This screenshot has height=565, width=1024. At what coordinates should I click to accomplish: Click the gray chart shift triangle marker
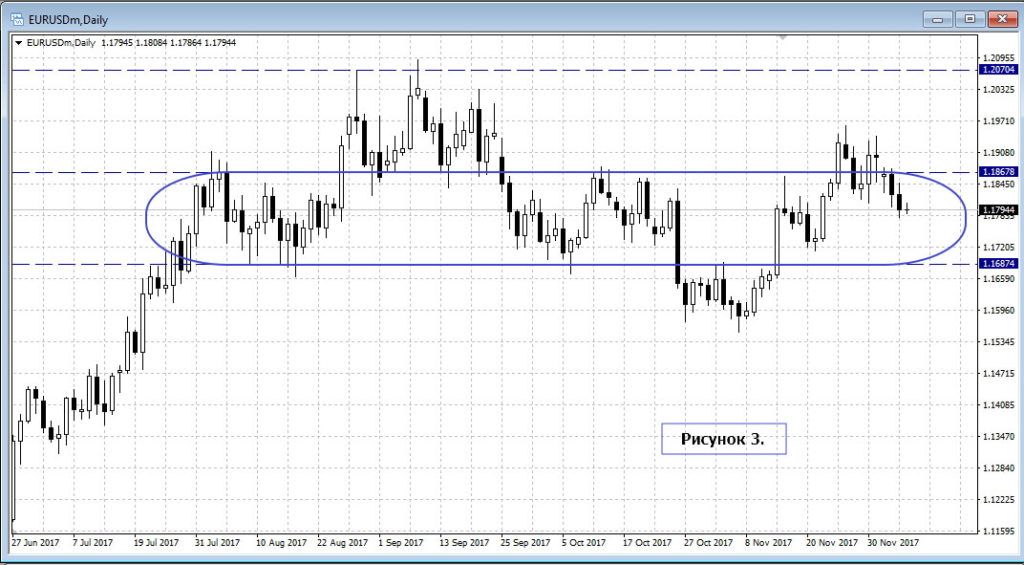(x=783, y=39)
